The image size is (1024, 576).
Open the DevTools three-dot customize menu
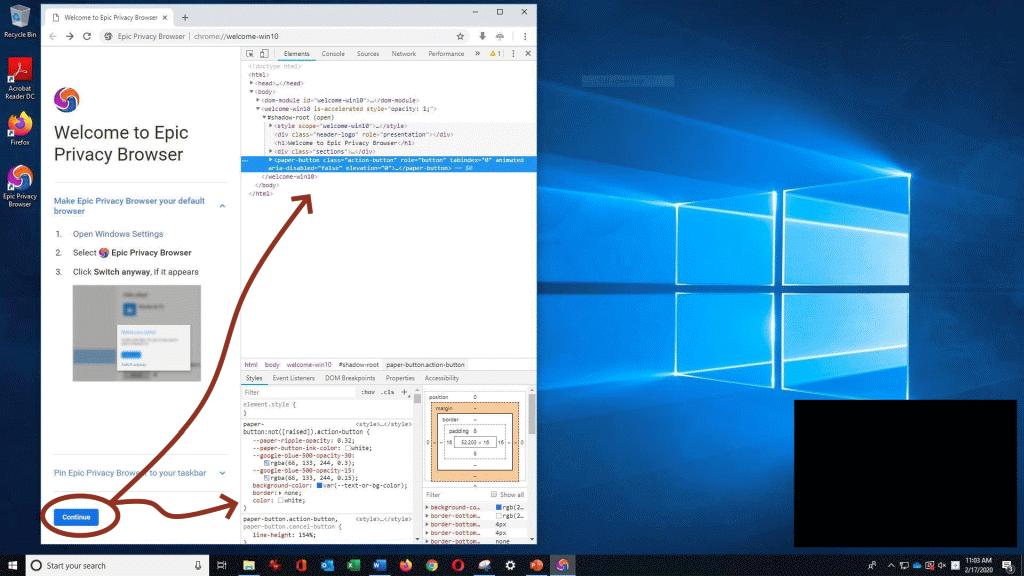point(513,54)
